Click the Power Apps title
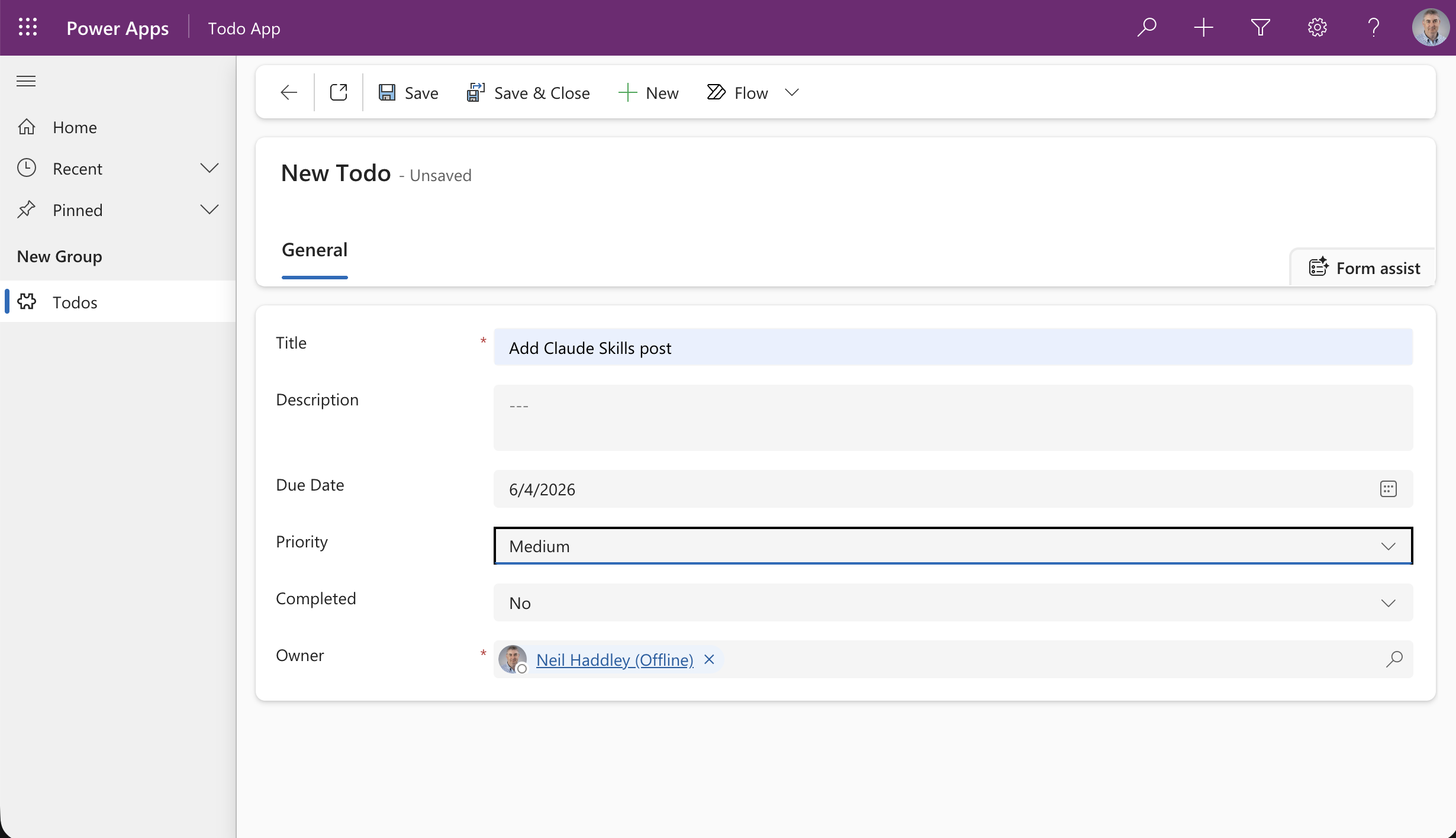The width and height of the screenshot is (1456, 838). click(x=117, y=28)
